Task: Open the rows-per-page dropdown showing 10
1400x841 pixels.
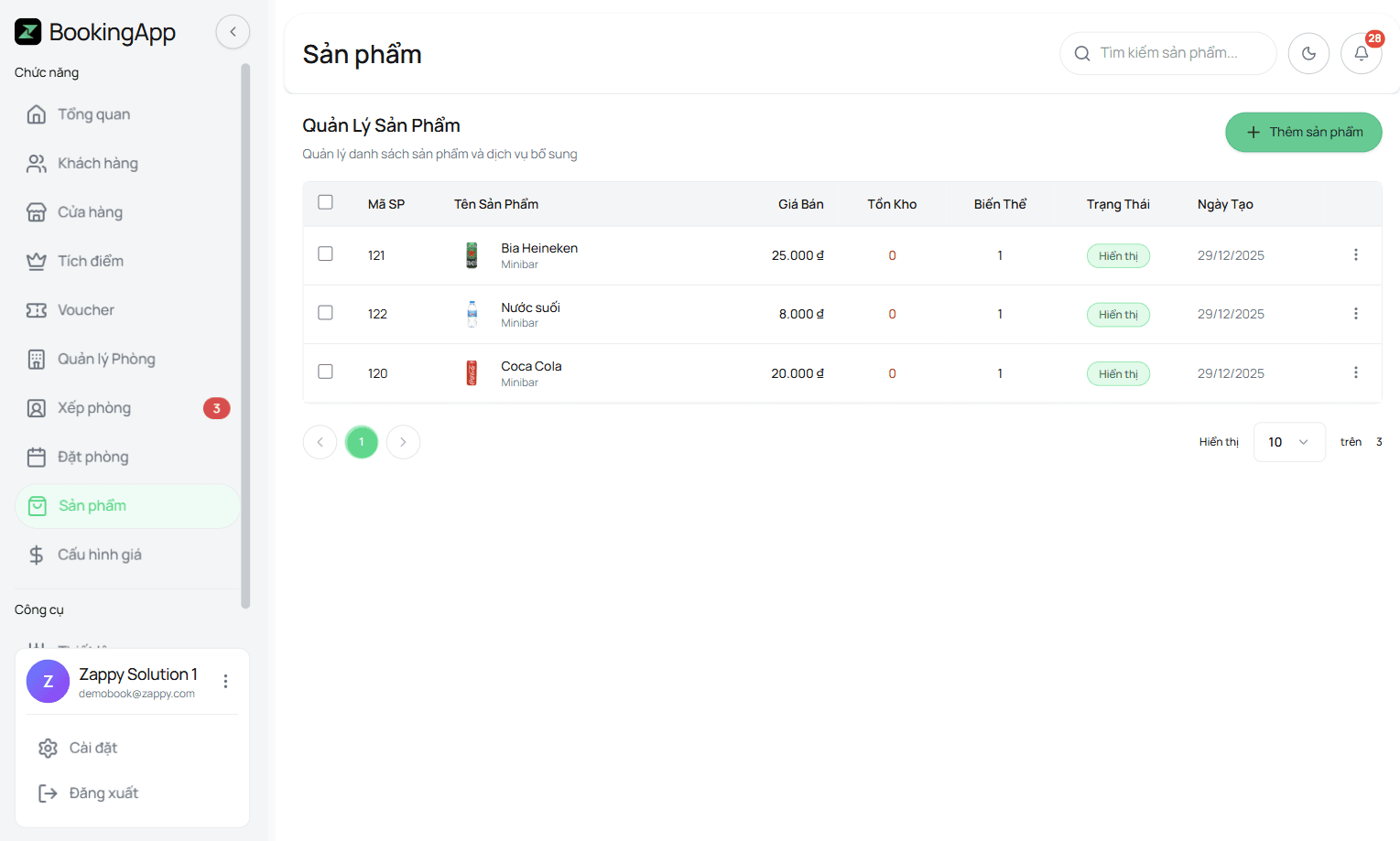Action: click(x=1288, y=442)
